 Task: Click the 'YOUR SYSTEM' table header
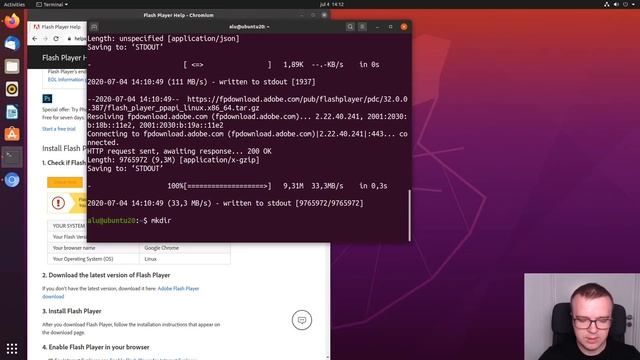click(x=69, y=226)
